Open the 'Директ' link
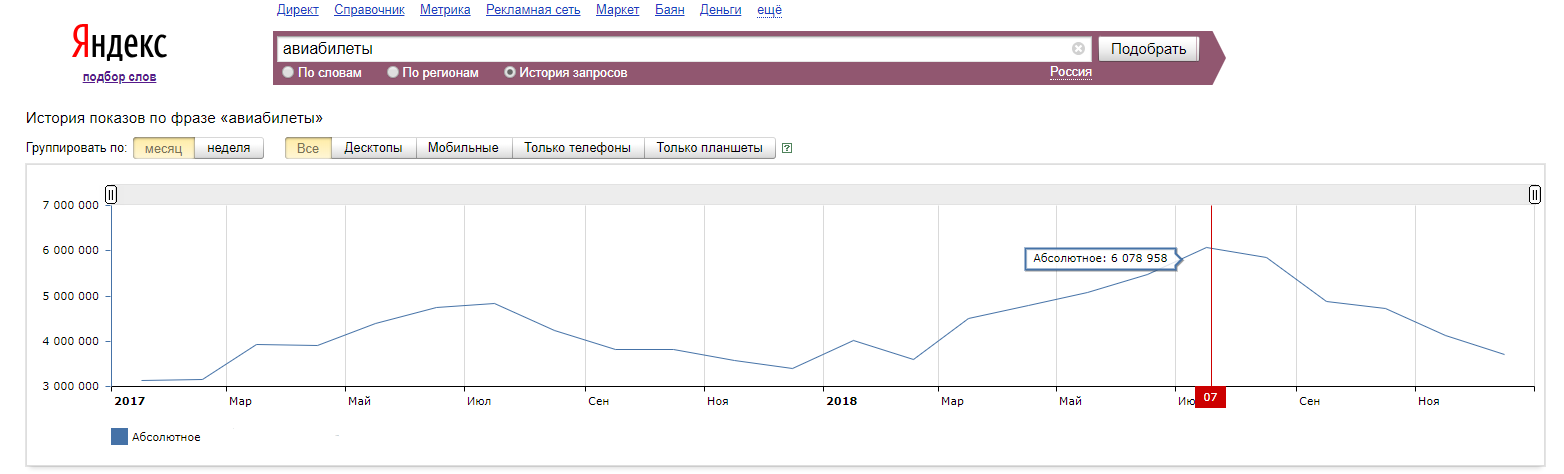 pos(298,10)
